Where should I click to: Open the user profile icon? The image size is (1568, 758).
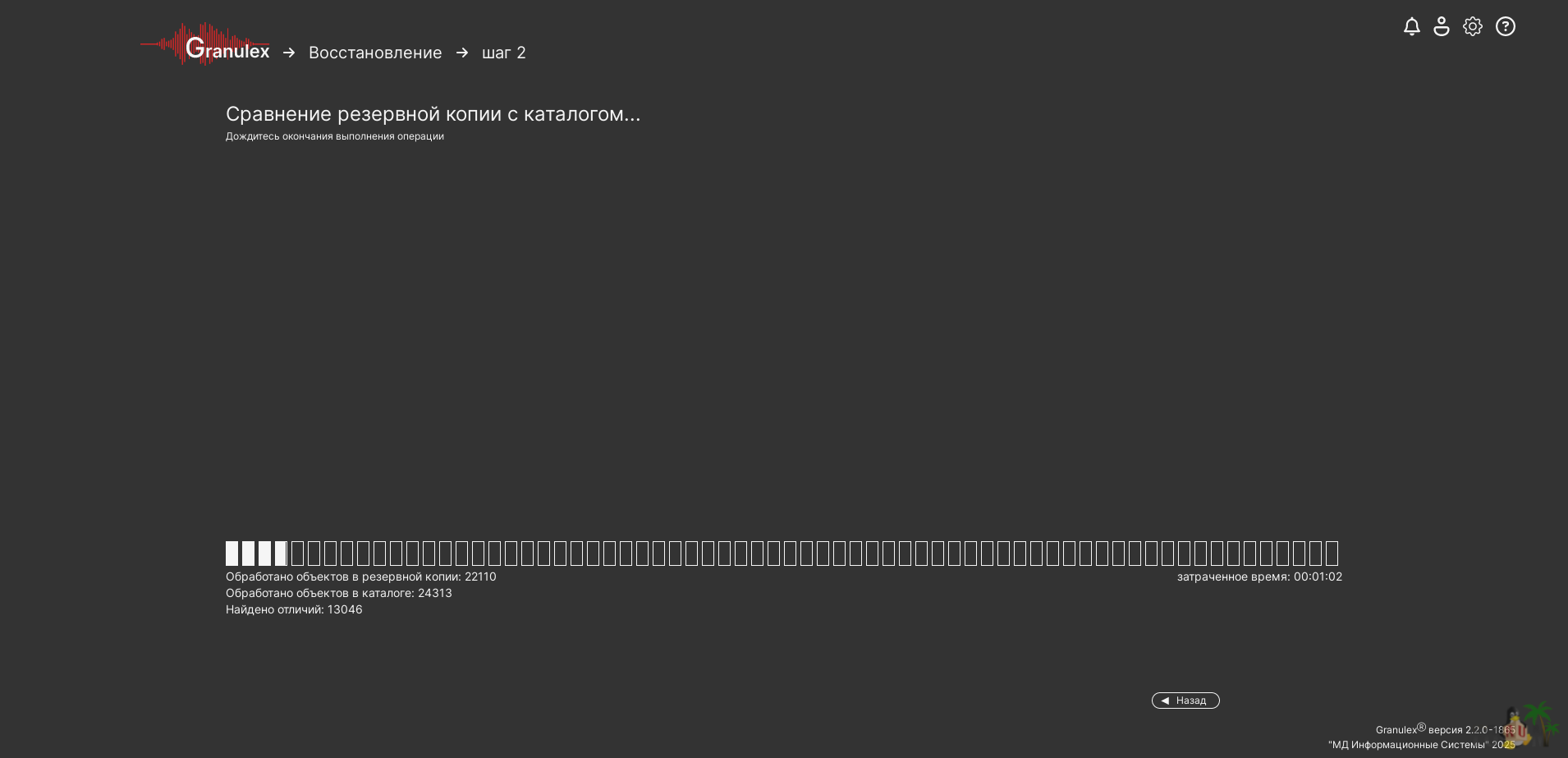(x=1442, y=27)
